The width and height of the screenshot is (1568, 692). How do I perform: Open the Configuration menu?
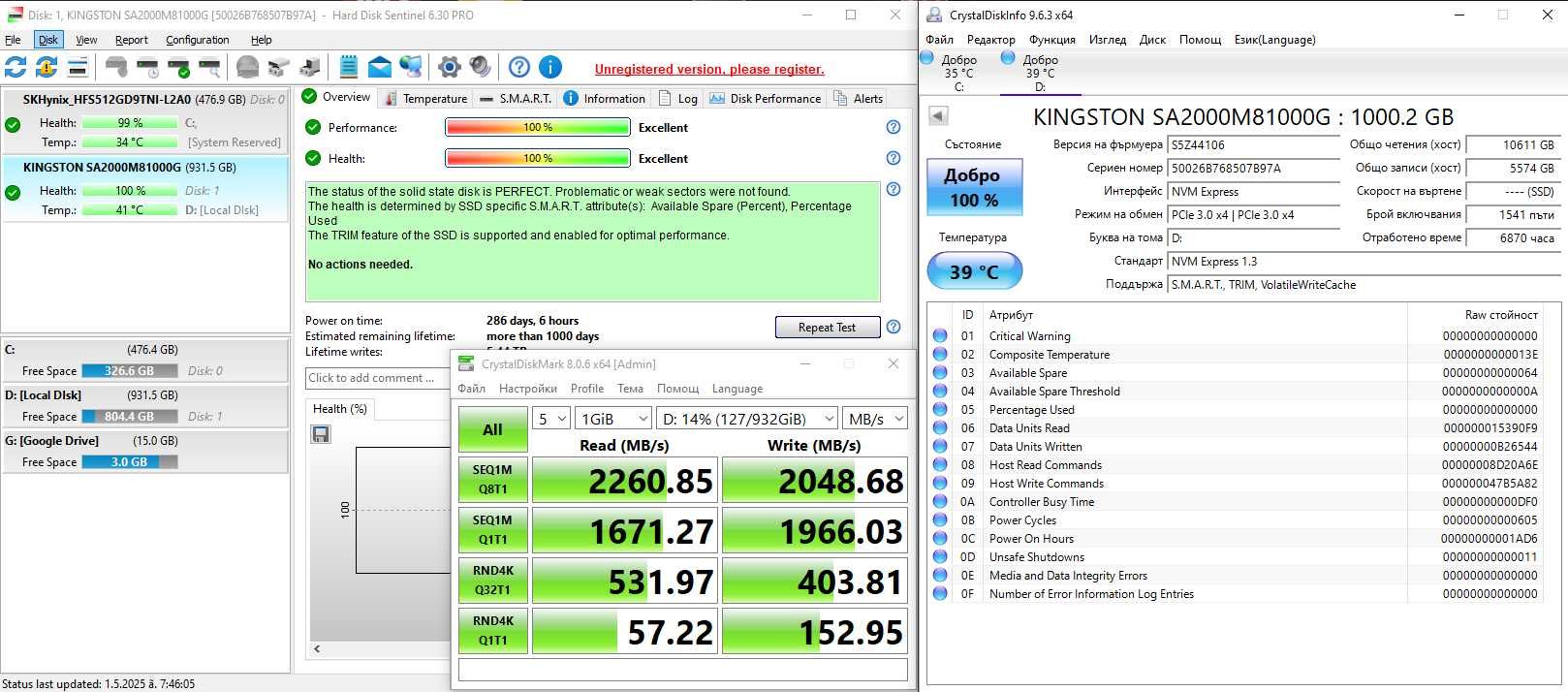click(x=198, y=40)
